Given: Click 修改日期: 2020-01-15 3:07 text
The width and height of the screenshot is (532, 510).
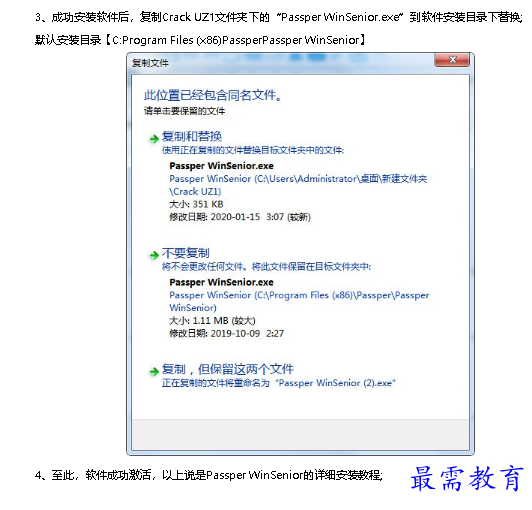Looking at the screenshot, I should pos(240,217).
